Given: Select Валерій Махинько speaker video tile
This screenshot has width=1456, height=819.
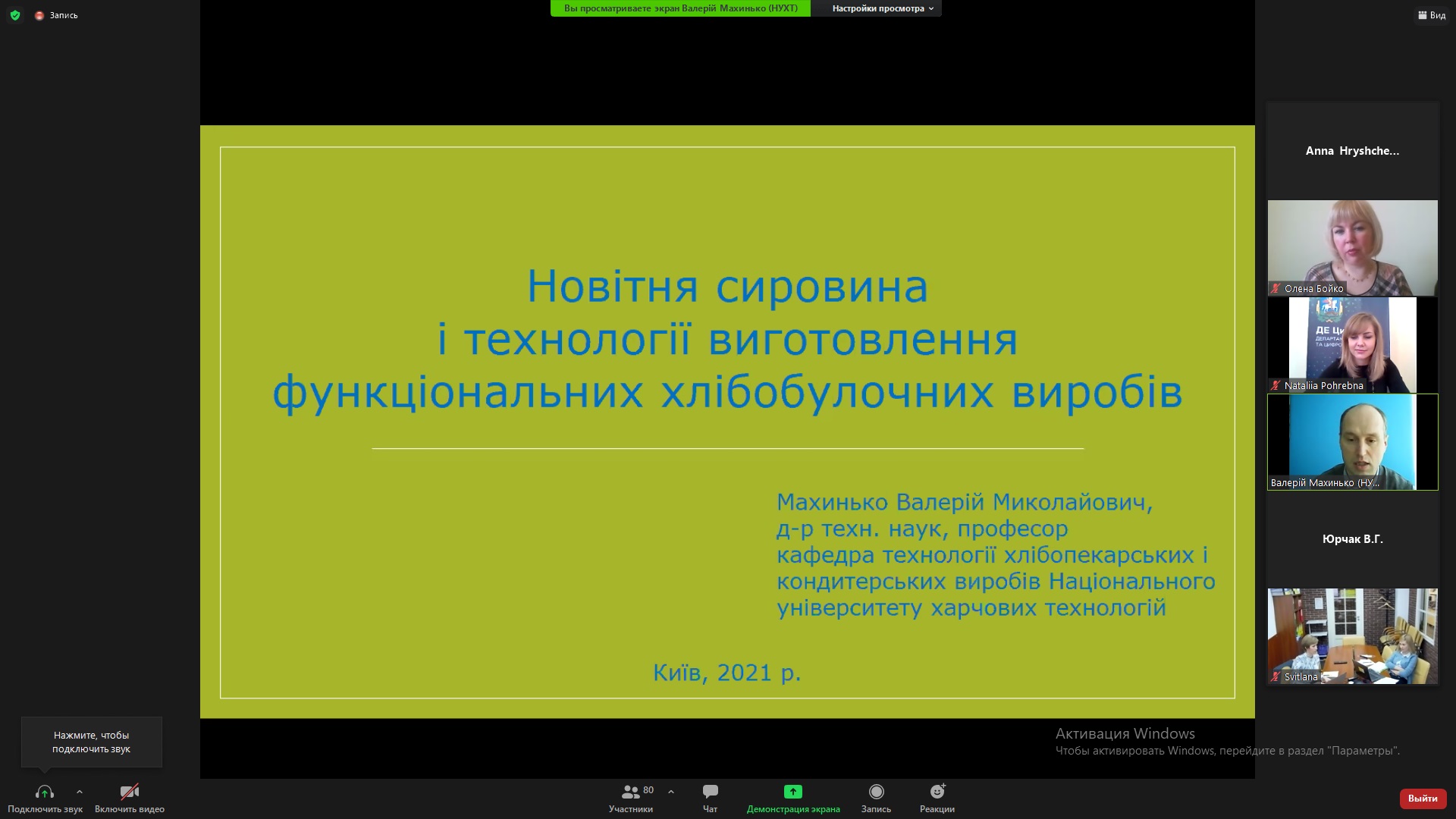Looking at the screenshot, I should tap(1352, 441).
